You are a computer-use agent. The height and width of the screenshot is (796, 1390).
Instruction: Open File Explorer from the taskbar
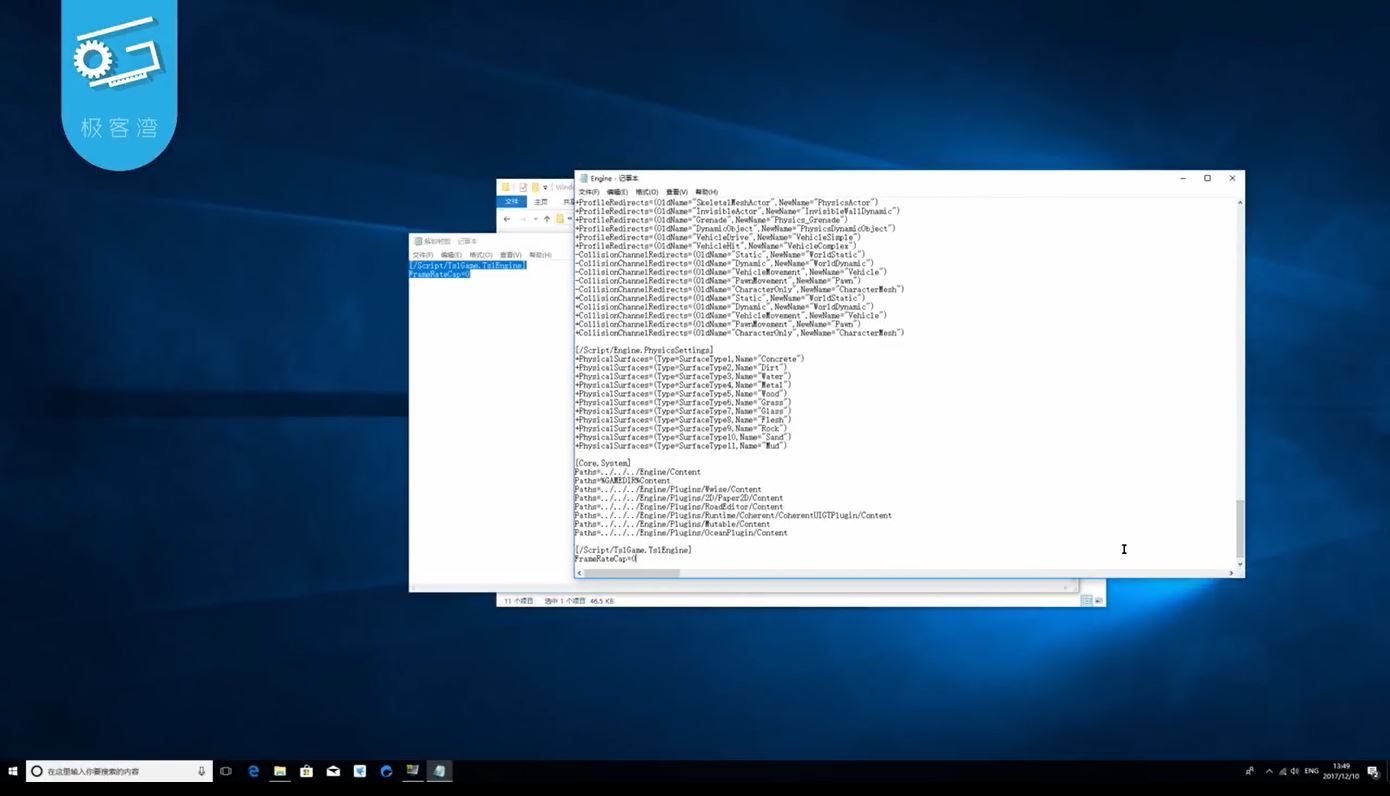point(280,771)
